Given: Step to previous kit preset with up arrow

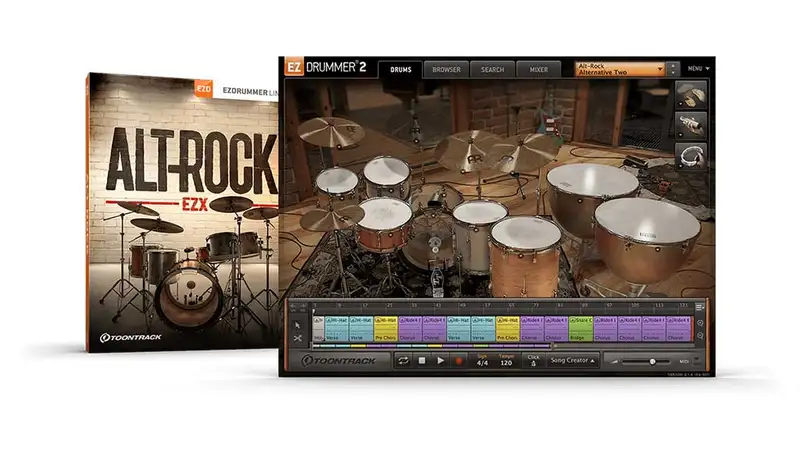Looking at the screenshot, I should point(673,66).
